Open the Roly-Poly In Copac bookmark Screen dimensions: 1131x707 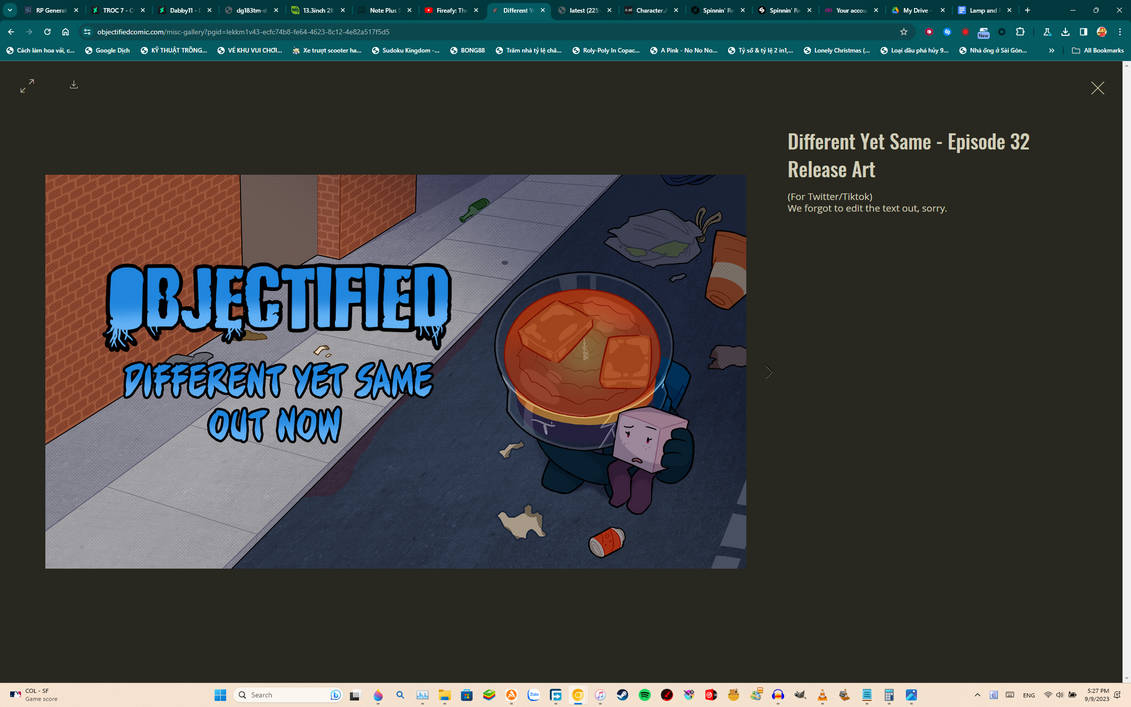(x=606, y=50)
